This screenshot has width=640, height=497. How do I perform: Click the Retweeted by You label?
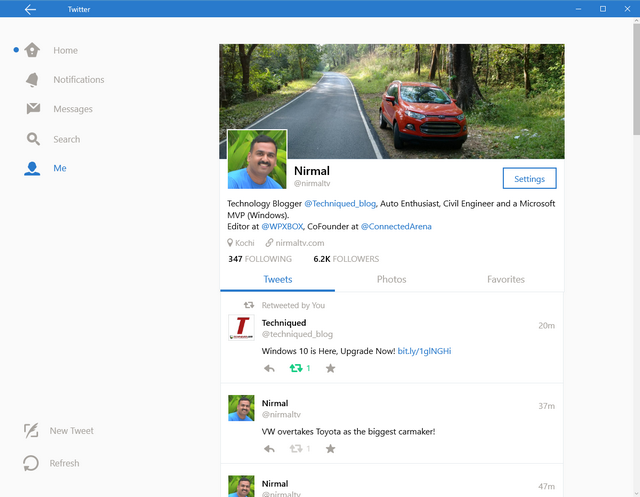pyautogui.click(x=293, y=305)
